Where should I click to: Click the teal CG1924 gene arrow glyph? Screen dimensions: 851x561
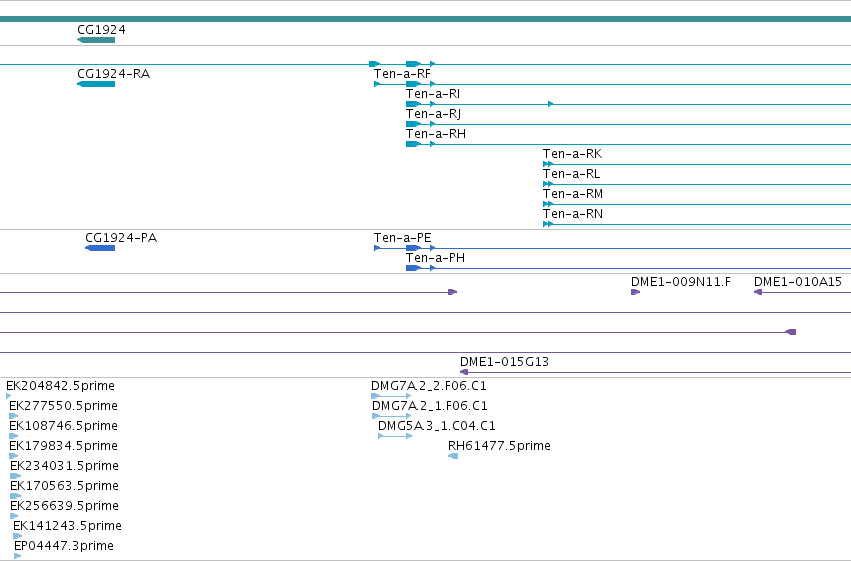pos(96,40)
